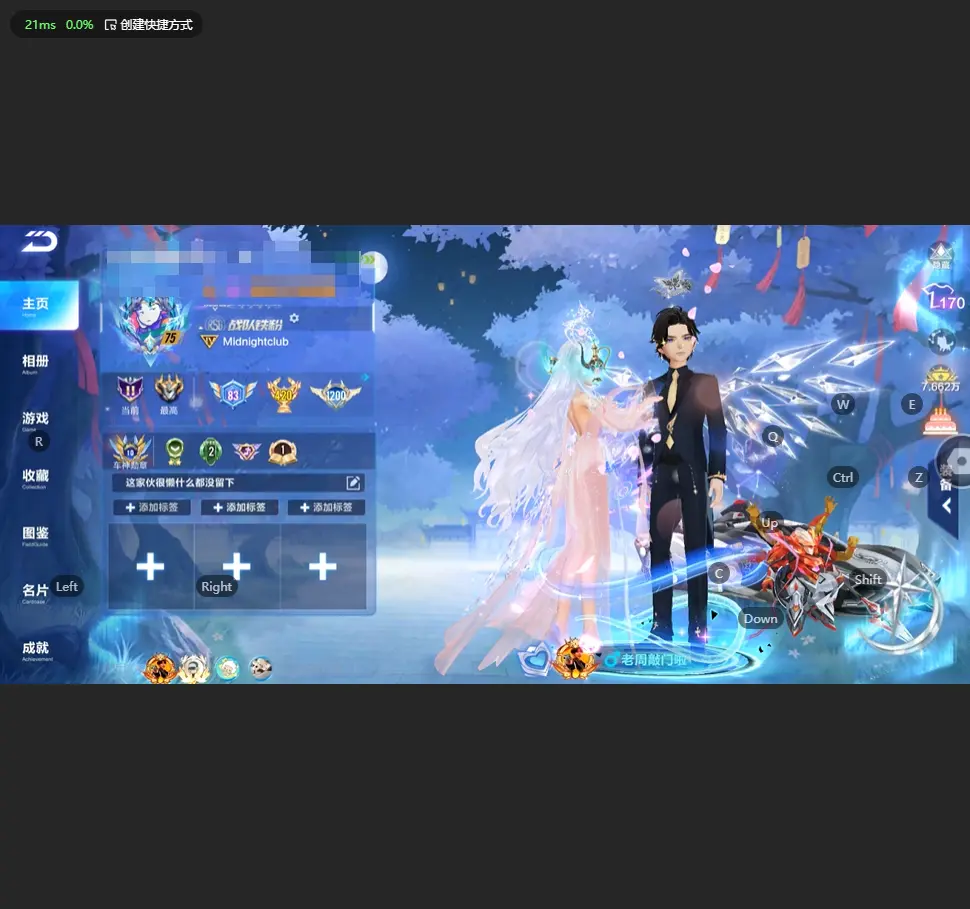Click the 战队铁粉 title label
This screenshot has height=909, width=970.
pos(254,325)
